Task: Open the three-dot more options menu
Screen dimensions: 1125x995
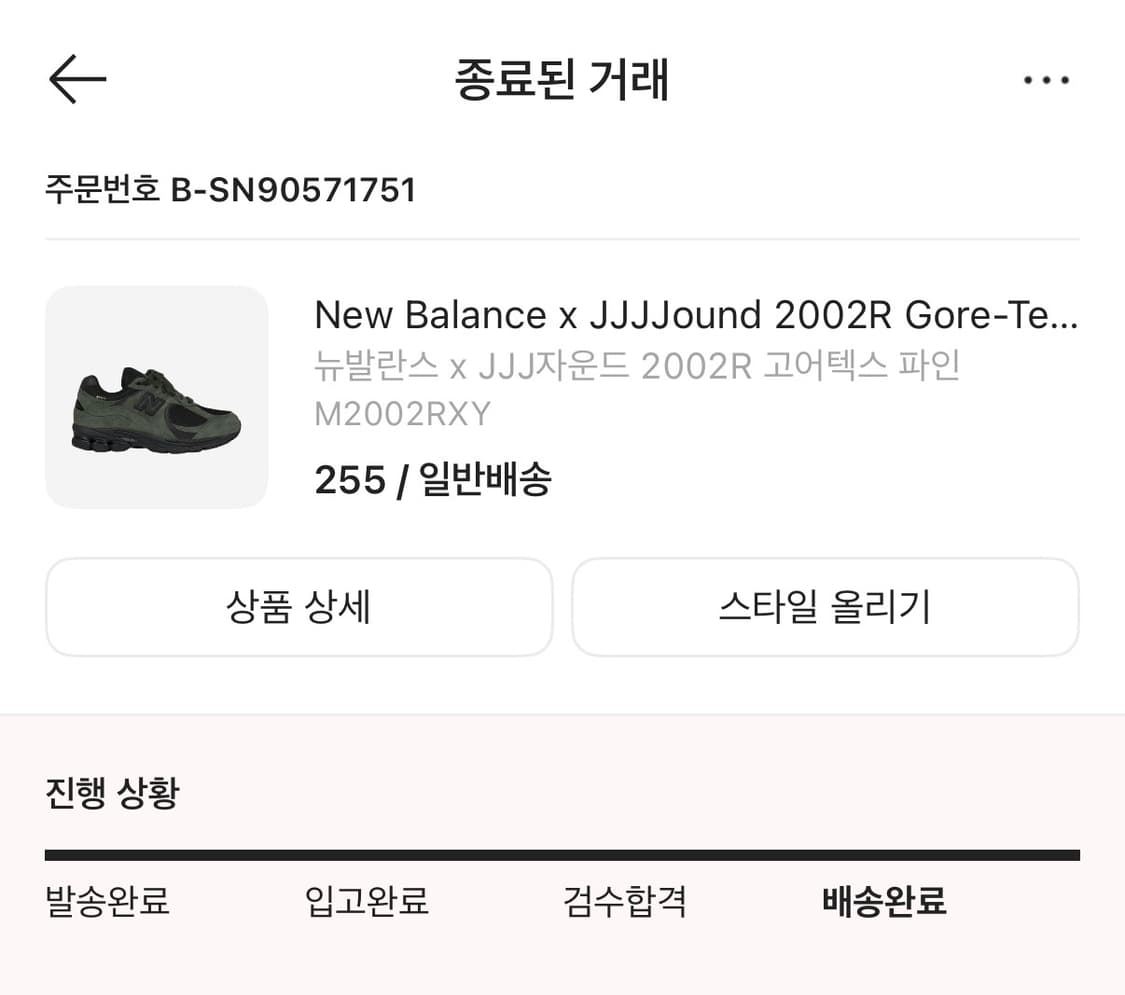Action: (1046, 80)
